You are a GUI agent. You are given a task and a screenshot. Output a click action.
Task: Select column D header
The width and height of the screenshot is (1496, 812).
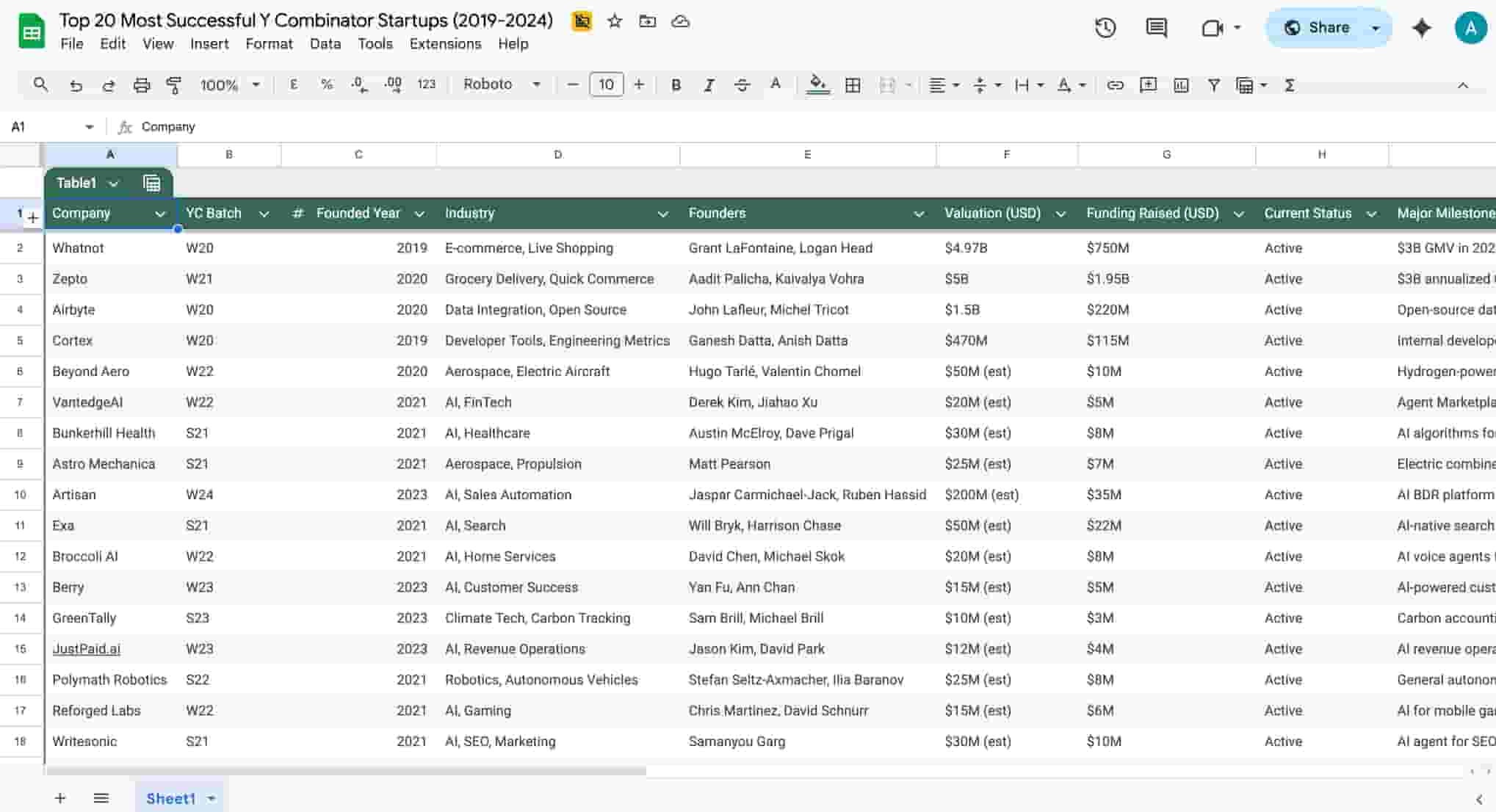click(557, 155)
